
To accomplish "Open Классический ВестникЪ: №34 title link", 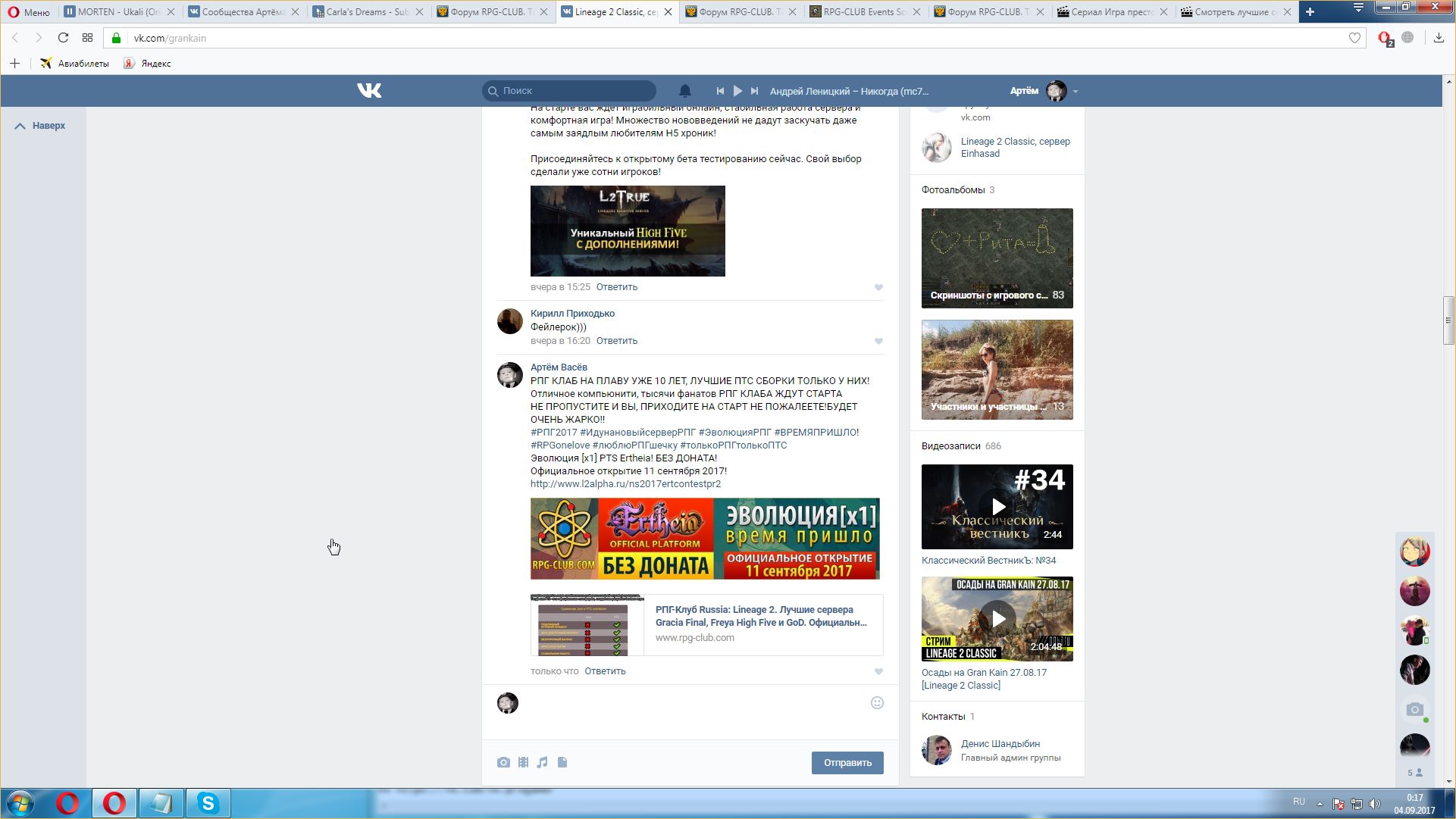I will [x=988, y=561].
